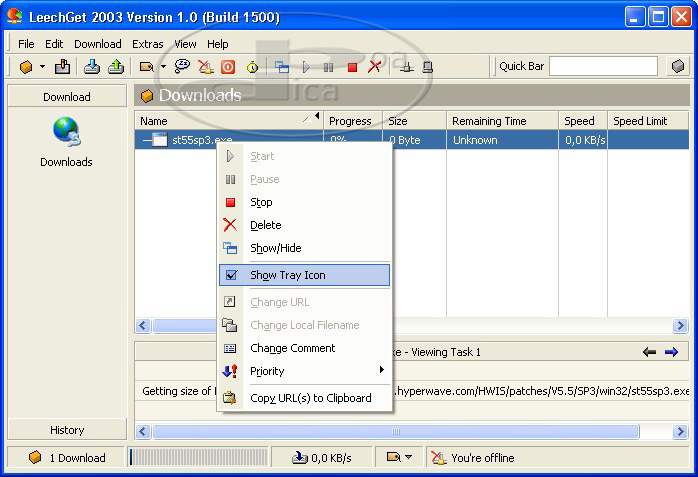Click the offline connection status icon

point(438,458)
